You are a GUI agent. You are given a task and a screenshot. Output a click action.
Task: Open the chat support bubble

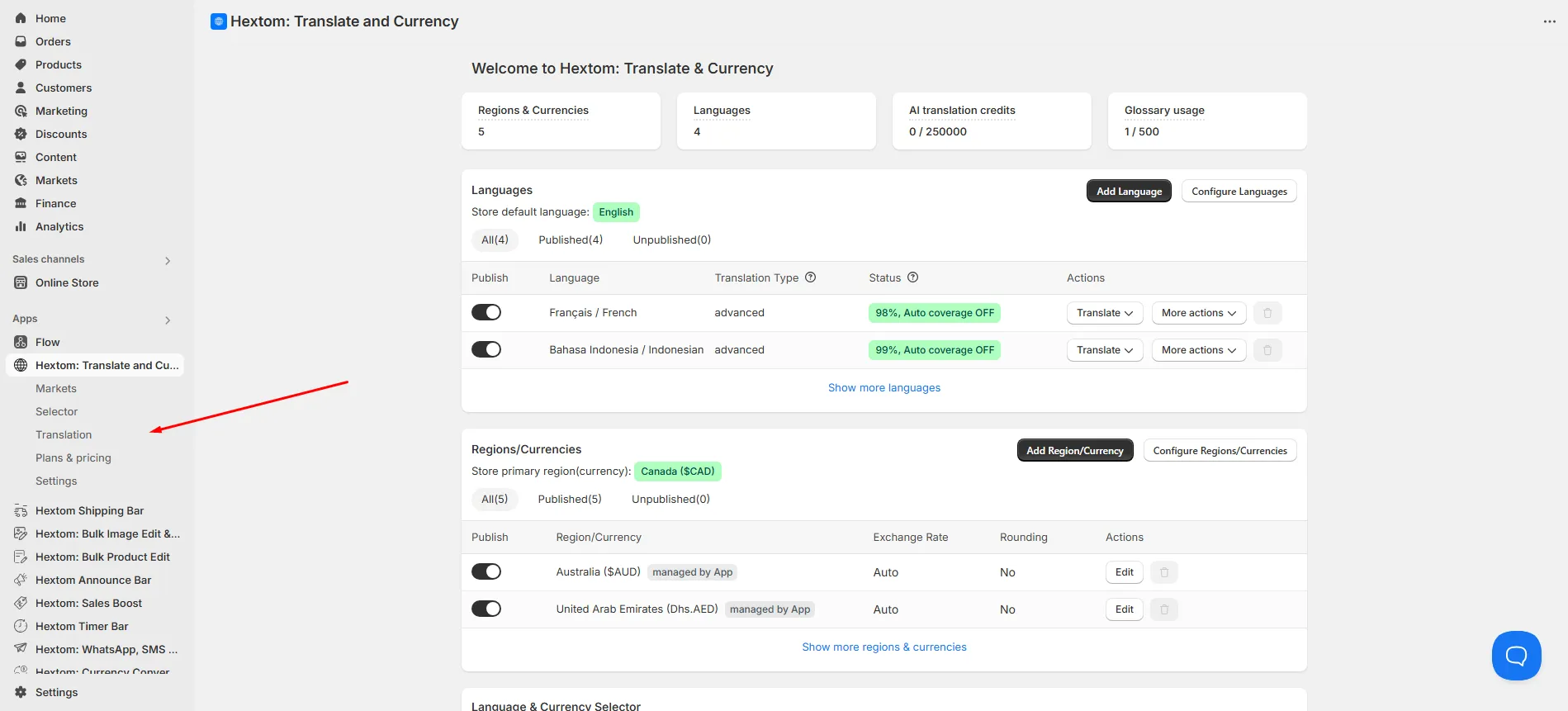click(1517, 656)
